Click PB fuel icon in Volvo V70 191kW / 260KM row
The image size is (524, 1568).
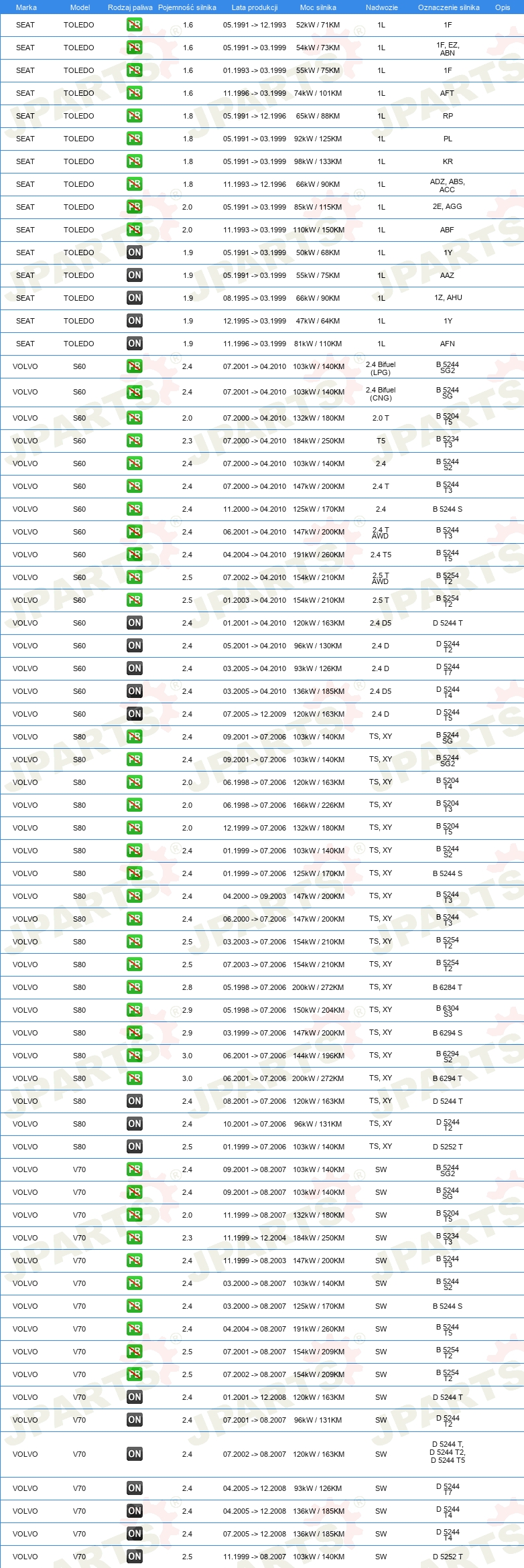tap(135, 1329)
